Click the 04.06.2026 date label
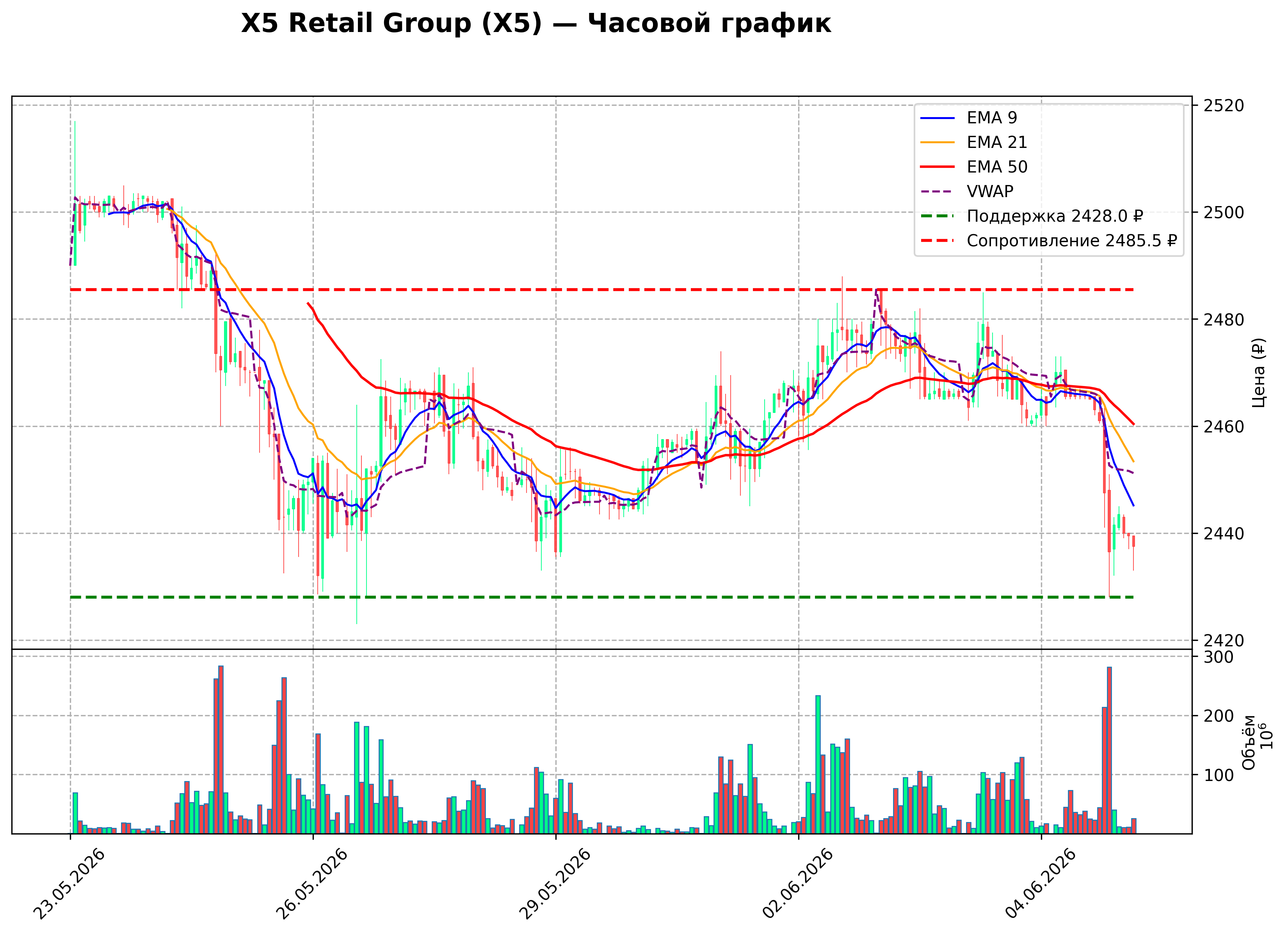The height and width of the screenshot is (934, 1288). click(x=1041, y=884)
